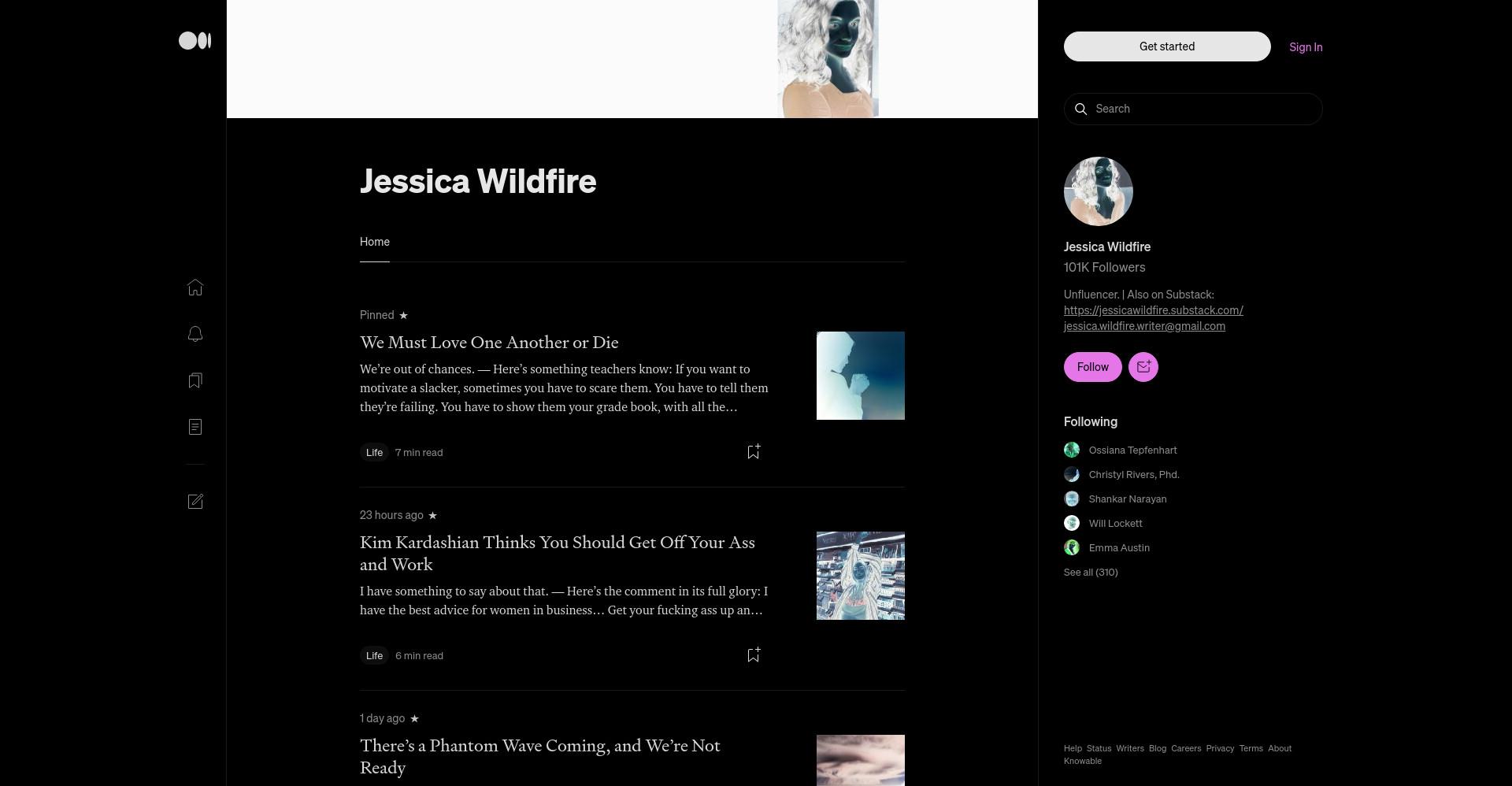Click the Write pencil icon
1512x786 pixels.
click(195, 502)
